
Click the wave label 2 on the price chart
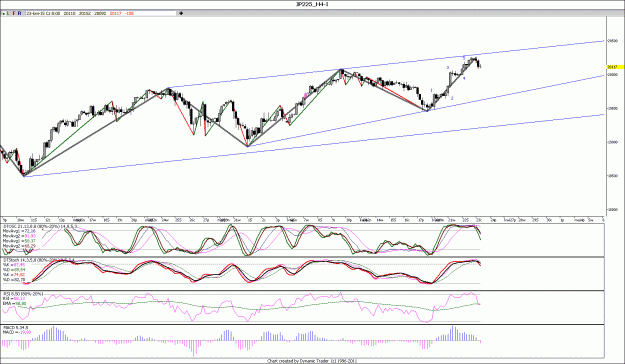click(x=452, y=98)
